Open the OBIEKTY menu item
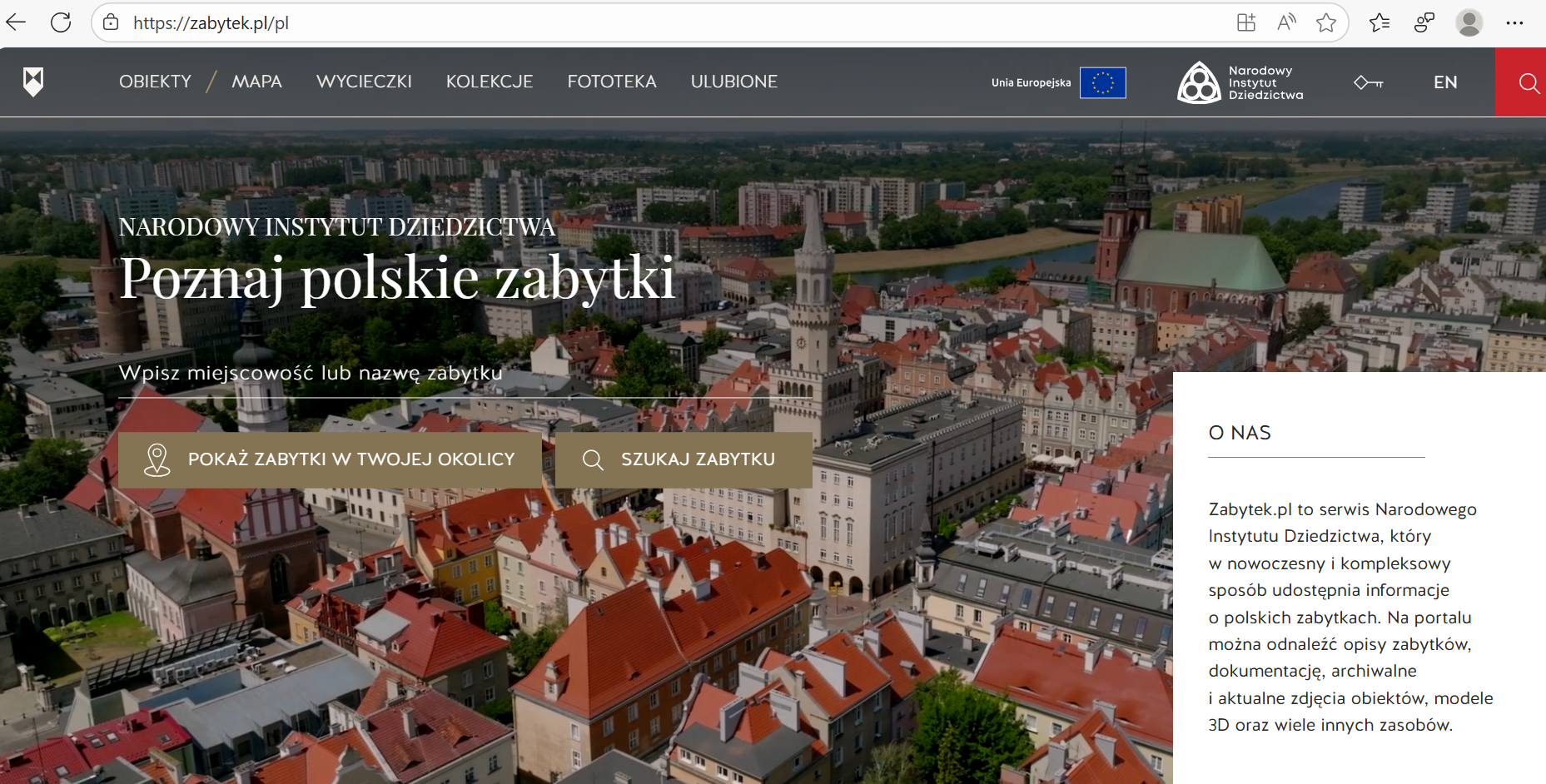Viewport: 1546px width, 784px height. (x=155, y=82)
